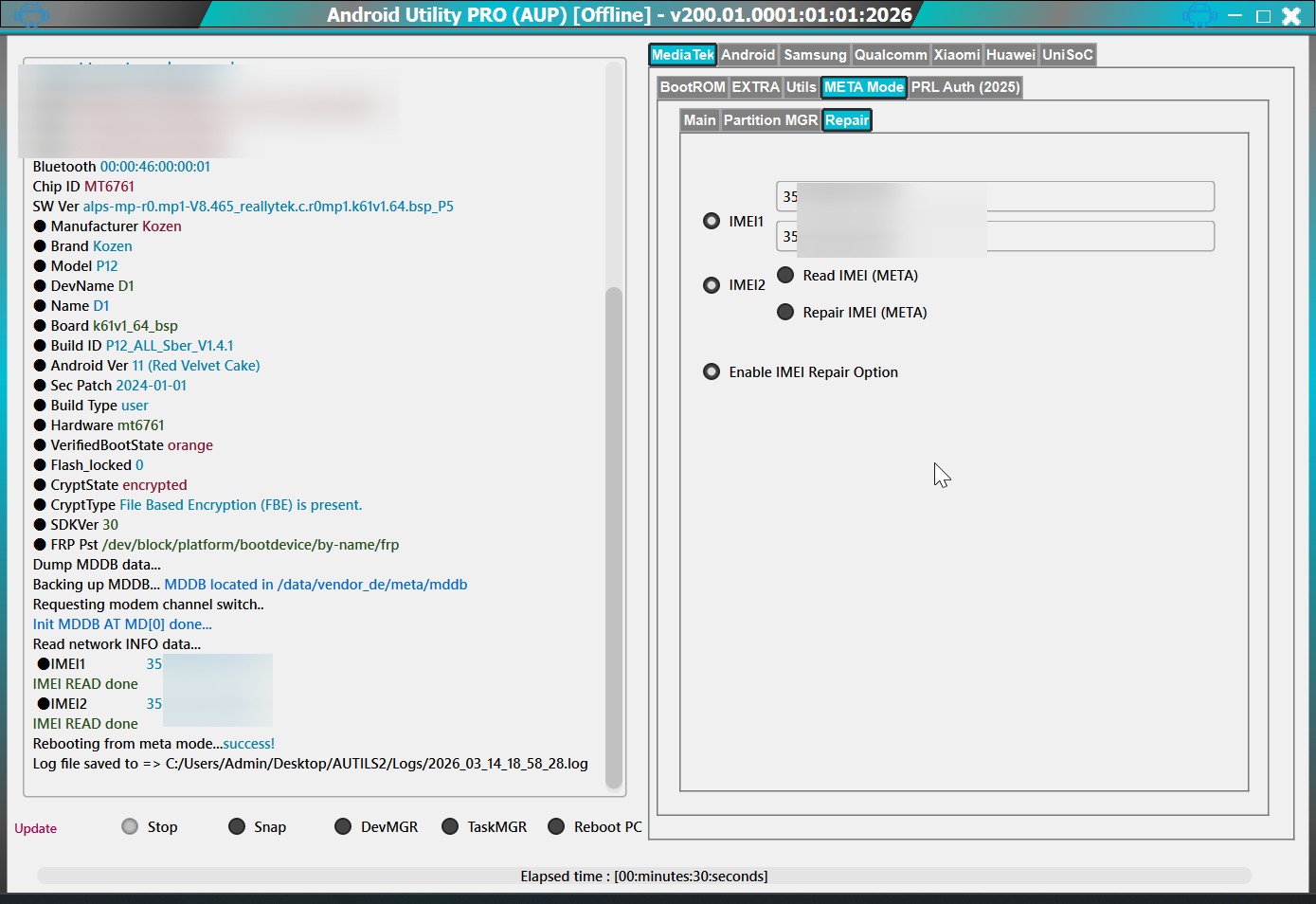Click the 'Read network INFO data...' line

point(117,644)
